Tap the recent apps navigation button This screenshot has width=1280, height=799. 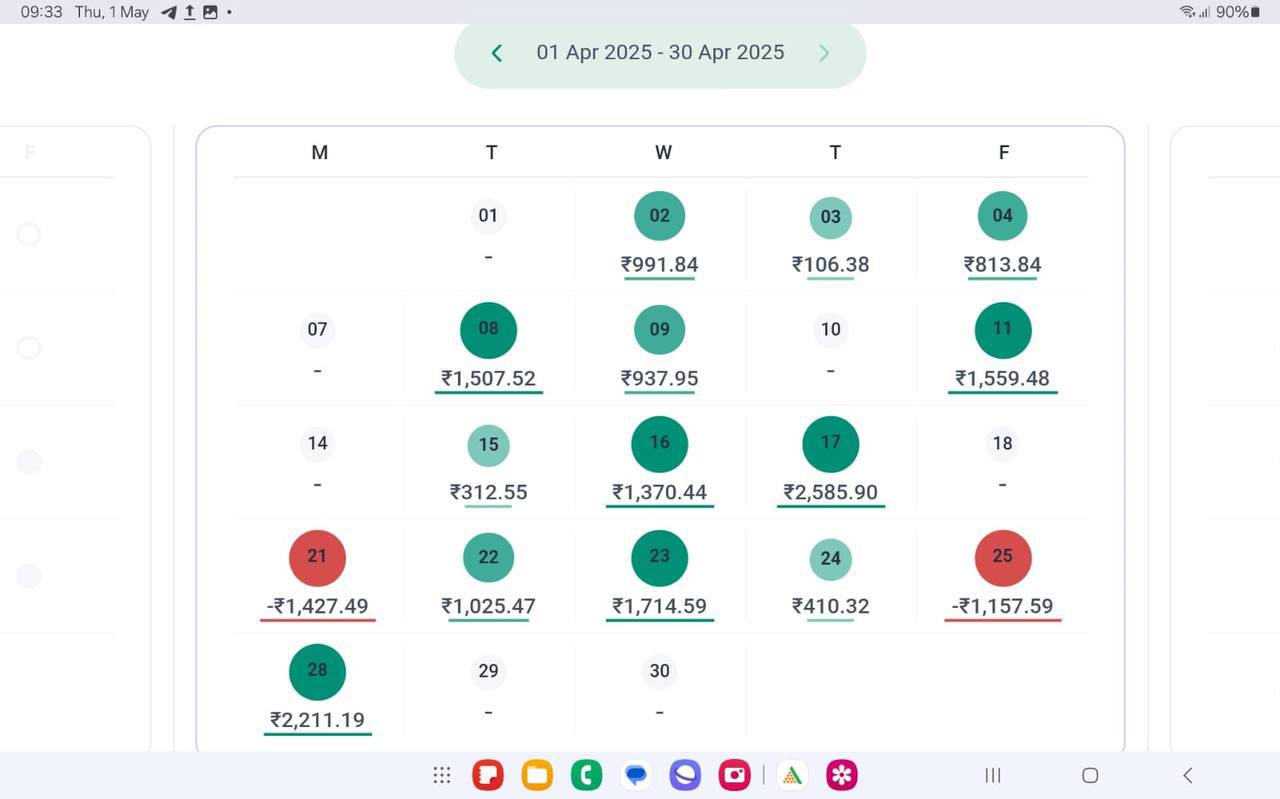click(993, 775)
